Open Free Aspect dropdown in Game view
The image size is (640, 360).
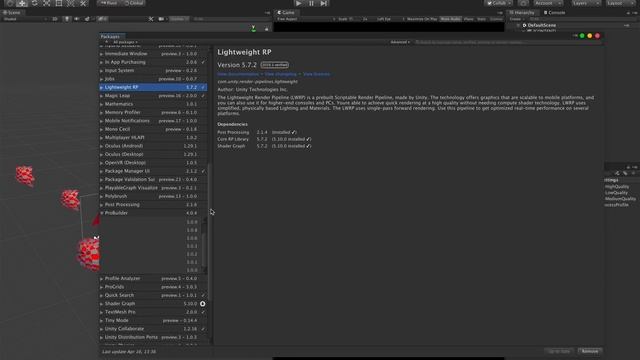click(x=305, y=19)
